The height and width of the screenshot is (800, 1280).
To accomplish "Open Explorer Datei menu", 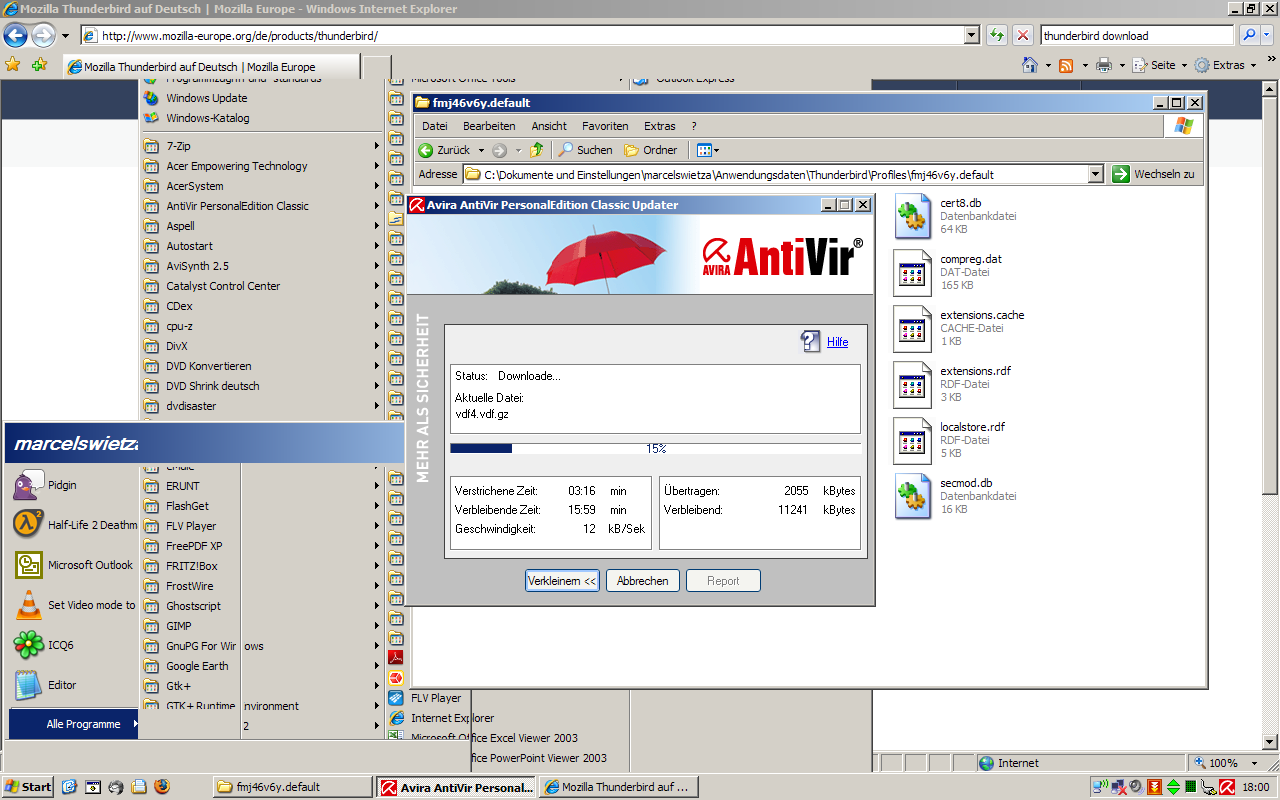I will click(x=435, y=126).
